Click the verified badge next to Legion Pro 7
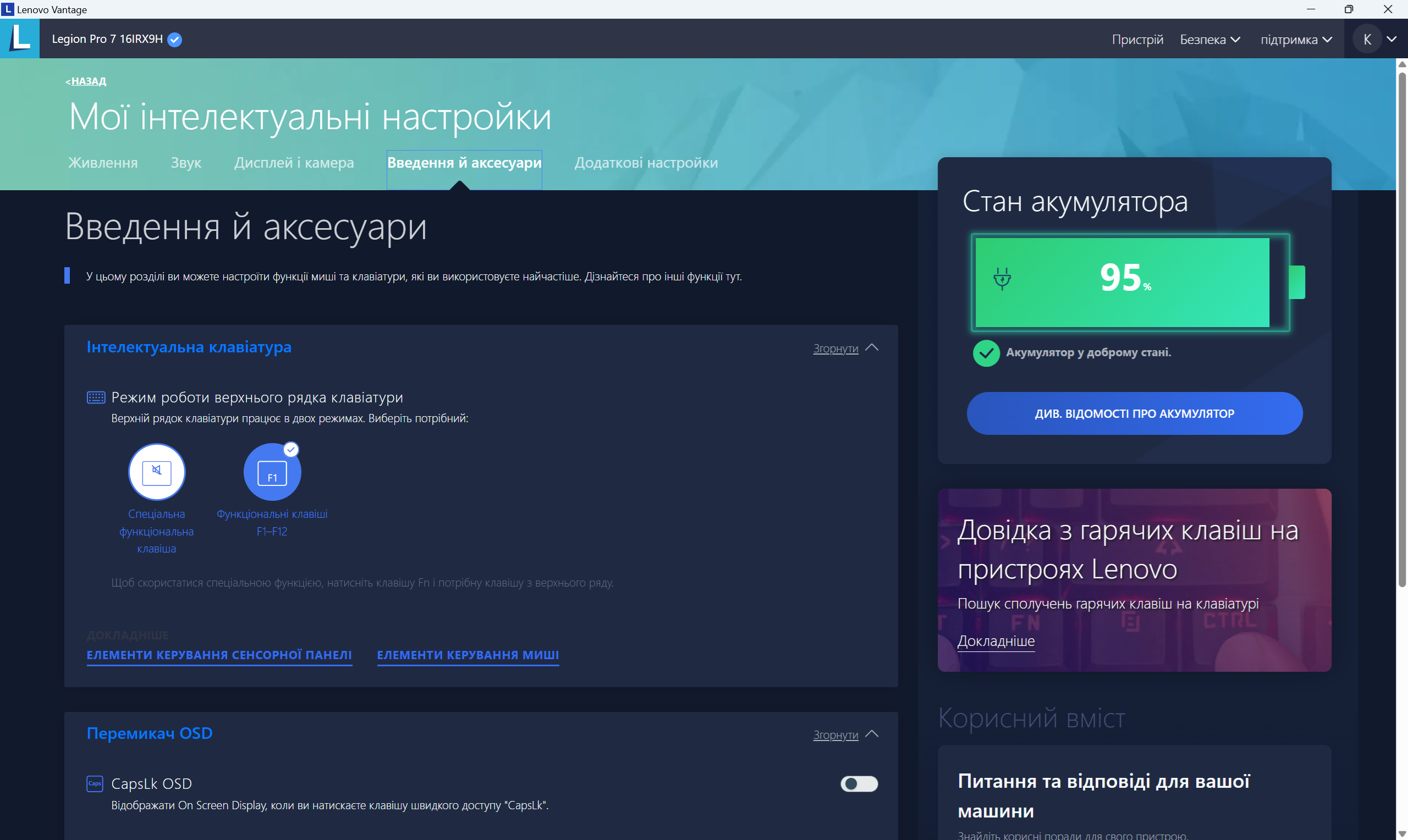The image size is (1408, 840). tap(175, 40)
